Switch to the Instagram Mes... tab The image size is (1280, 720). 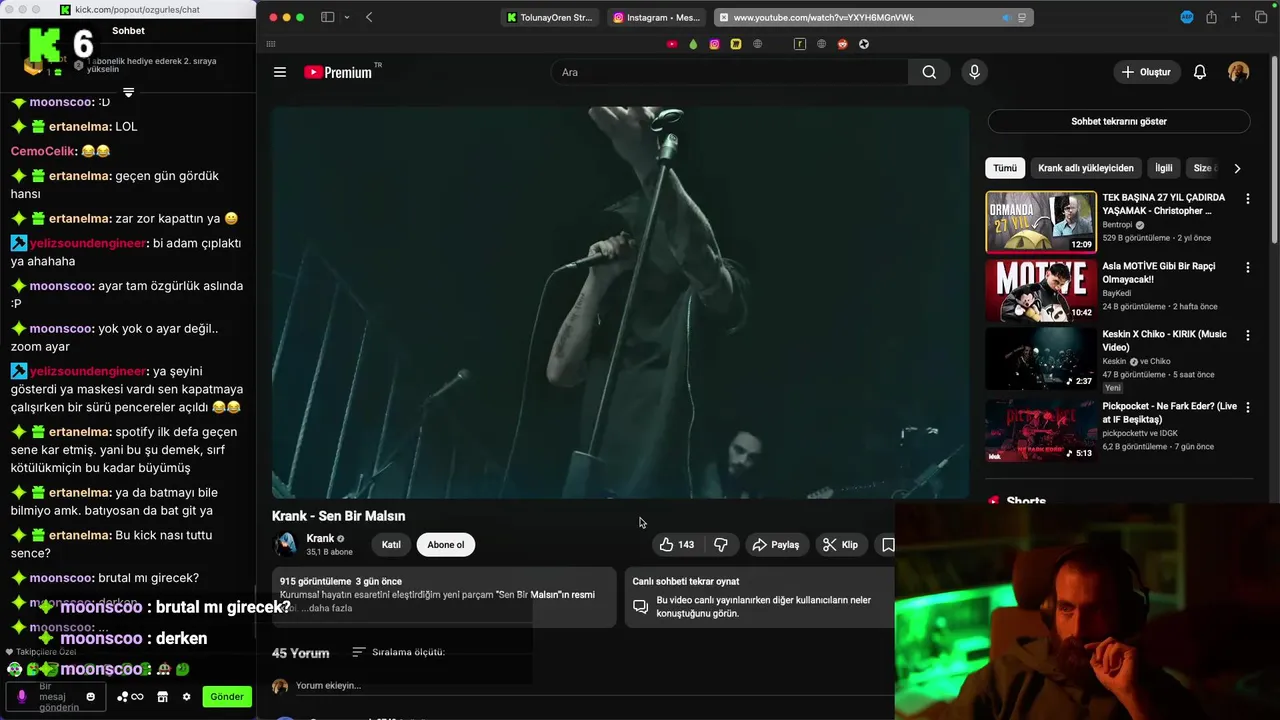click(657, 17)
